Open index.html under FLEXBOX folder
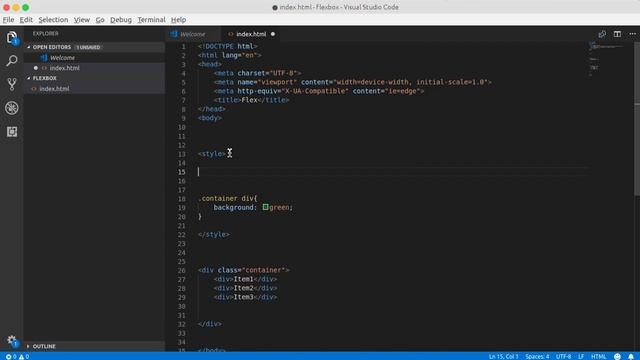 [54, 89]
